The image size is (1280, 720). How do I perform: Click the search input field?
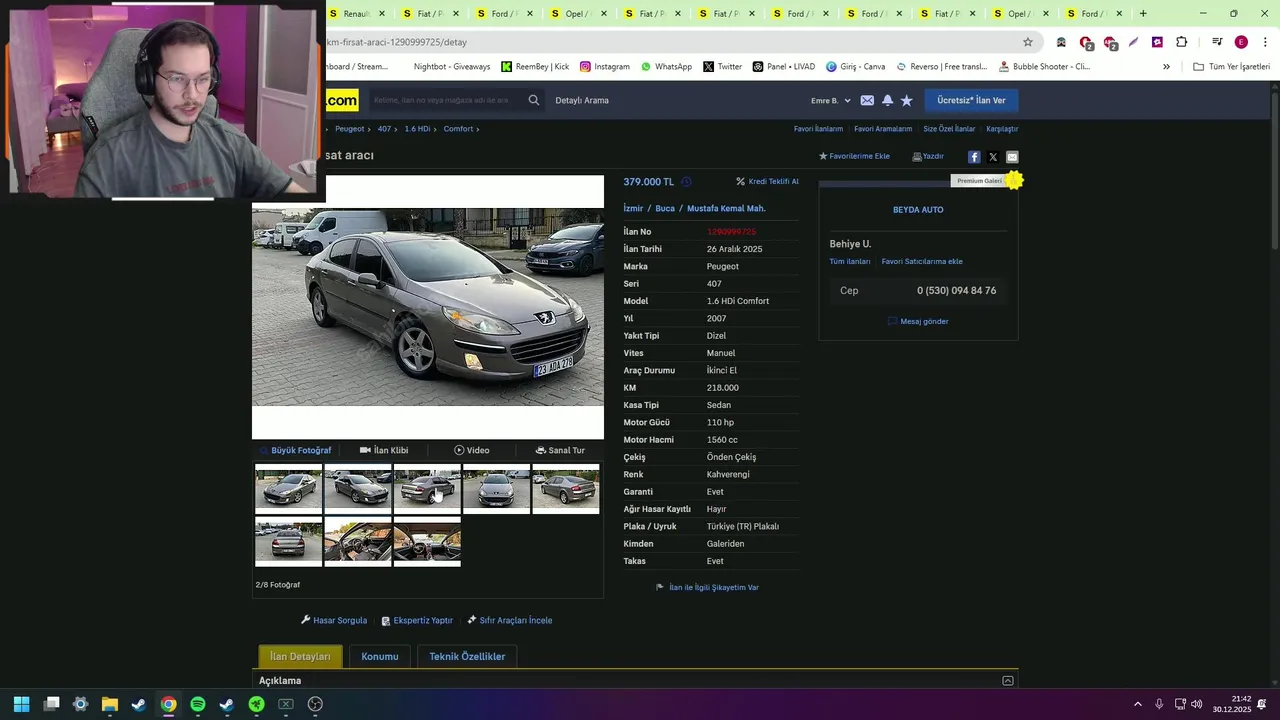[445, 100]
